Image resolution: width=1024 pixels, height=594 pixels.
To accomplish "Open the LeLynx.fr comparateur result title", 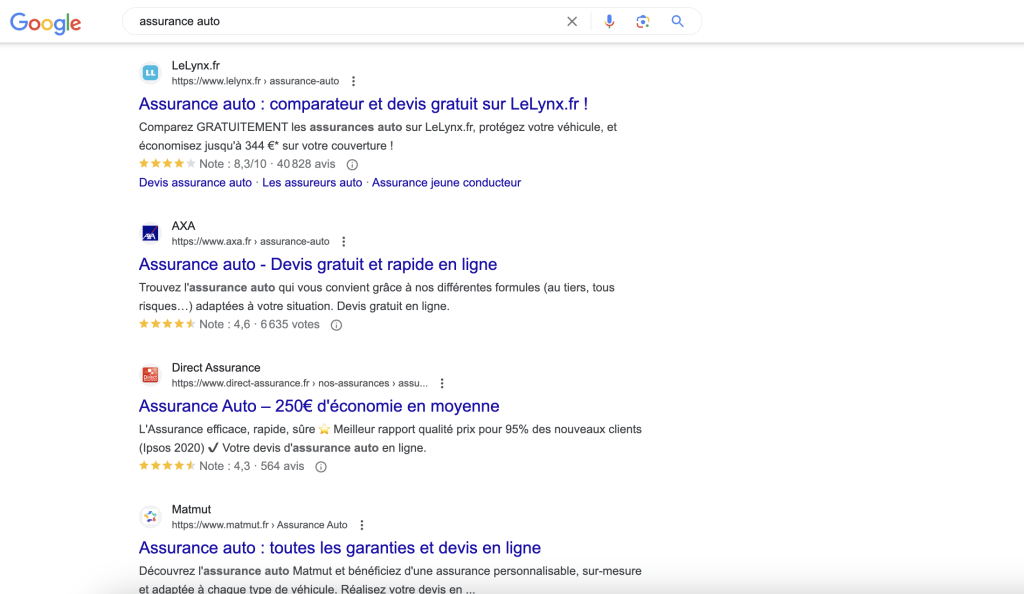I will coord(363,104).
